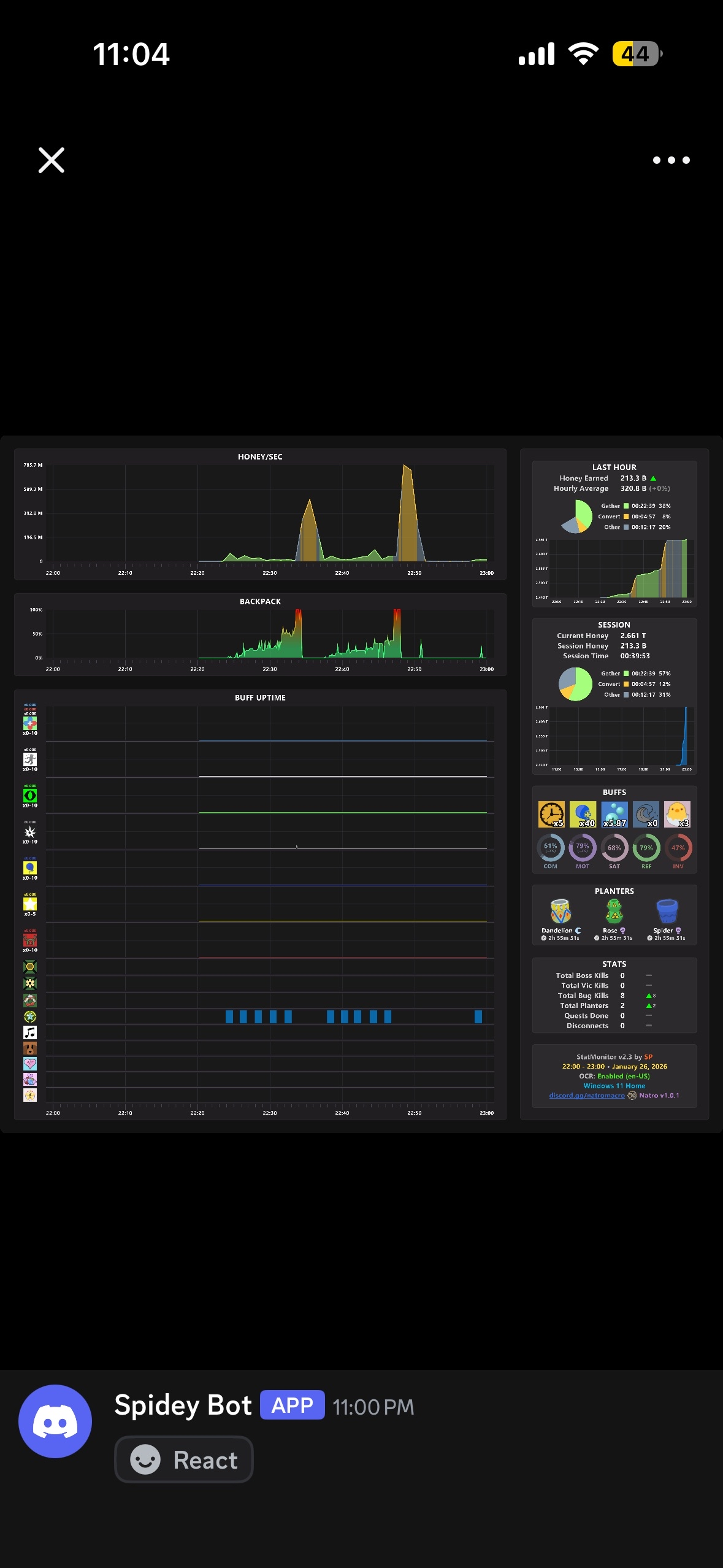The width and height of the screenshot is (723, 1568).
Task: Tap the bubbles buff icon labeled x5.87
Action: 614,814
